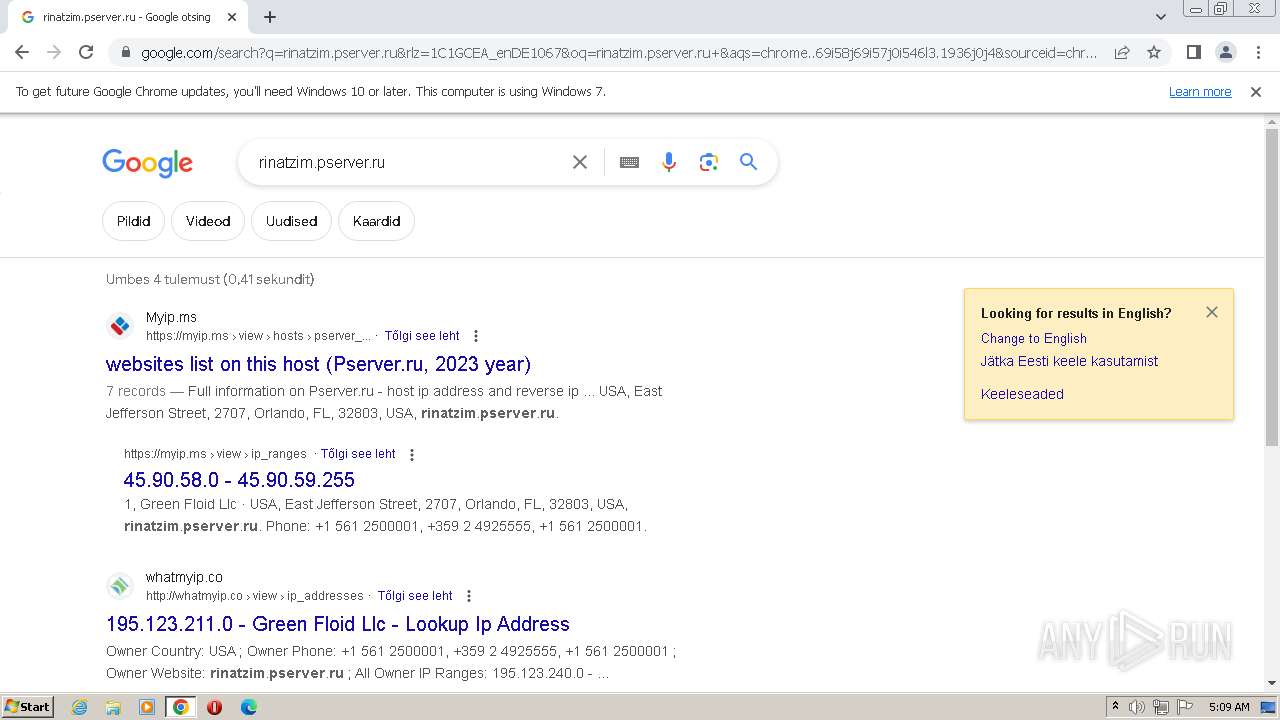The image size is (1280, 720).
Task: Switch to Uudised results filter
Action: 291,221
